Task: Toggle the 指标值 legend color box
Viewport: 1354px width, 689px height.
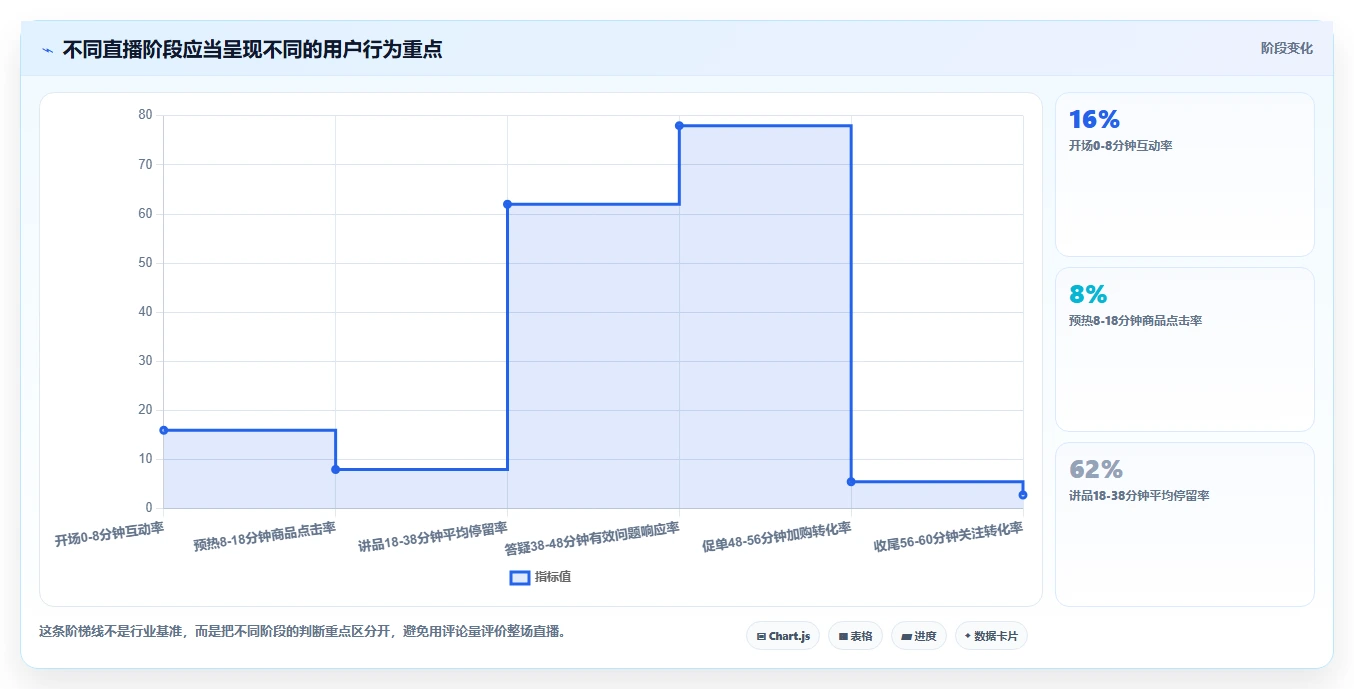Action: pyautogui.click(x=519, y=577)
